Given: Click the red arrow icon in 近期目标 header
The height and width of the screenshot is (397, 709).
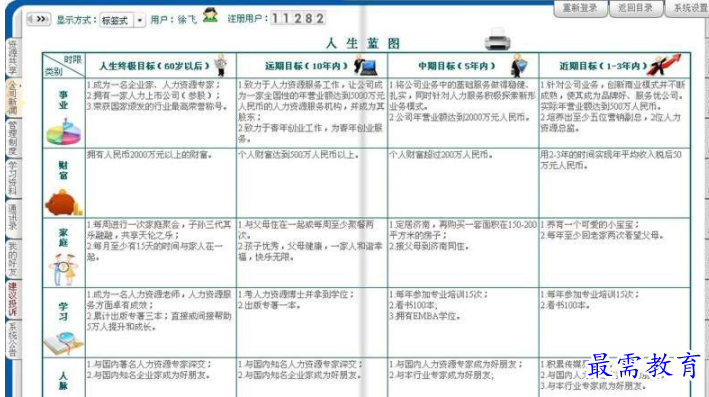Looking at the screenshot, I should click(x=663, y=65).
